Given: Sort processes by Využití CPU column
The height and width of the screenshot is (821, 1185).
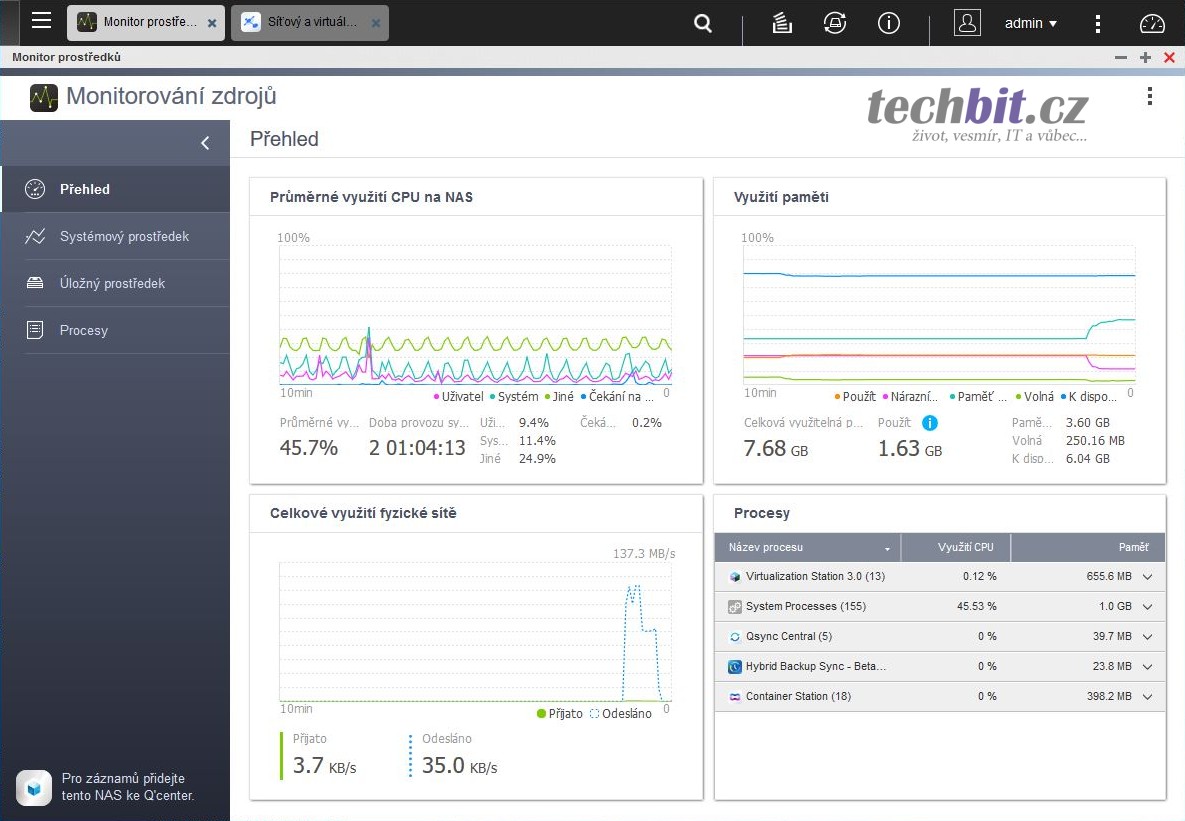Looking at the screenshot, I should 965,548.
